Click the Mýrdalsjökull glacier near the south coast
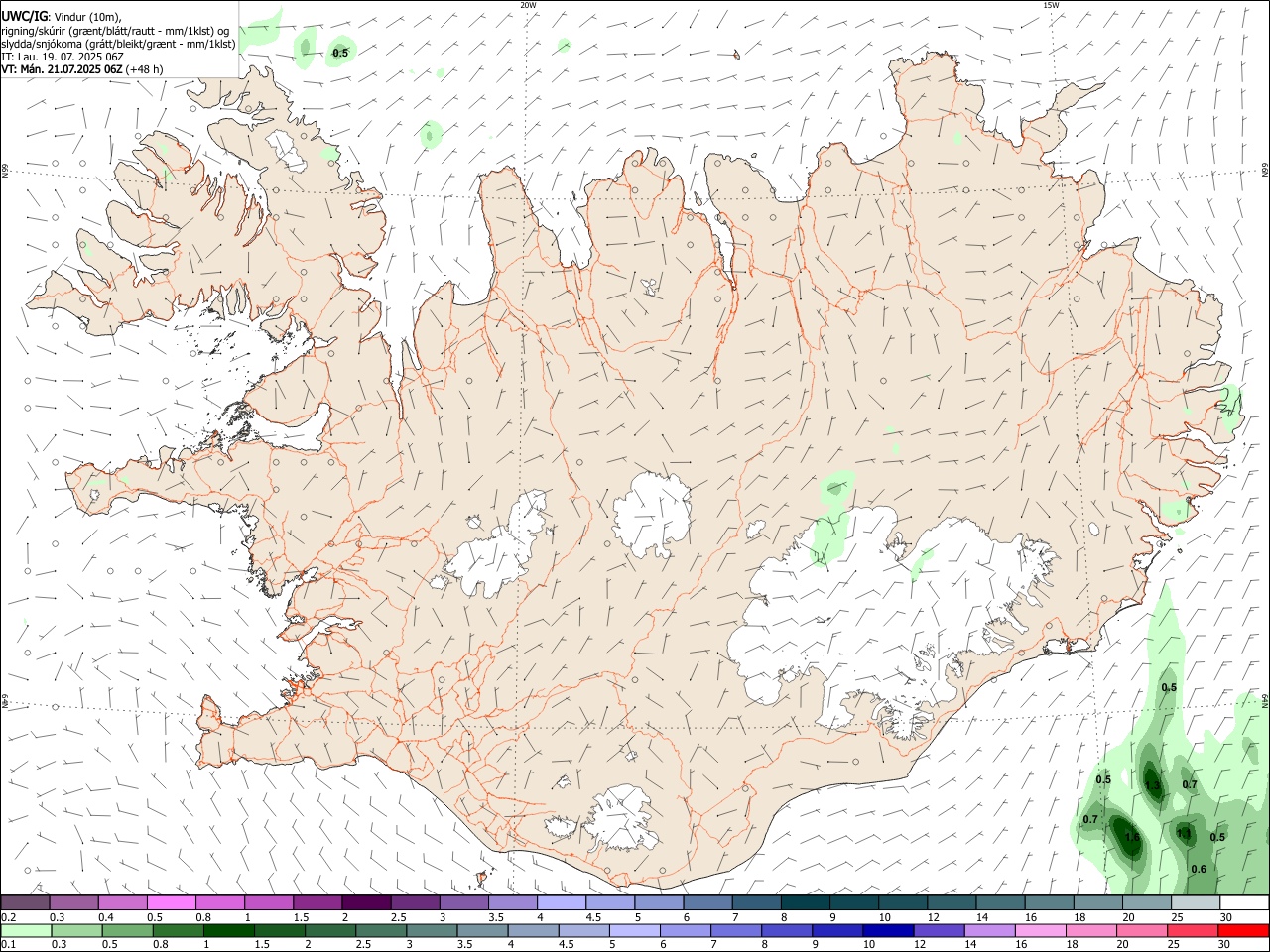 pos(623,821)
